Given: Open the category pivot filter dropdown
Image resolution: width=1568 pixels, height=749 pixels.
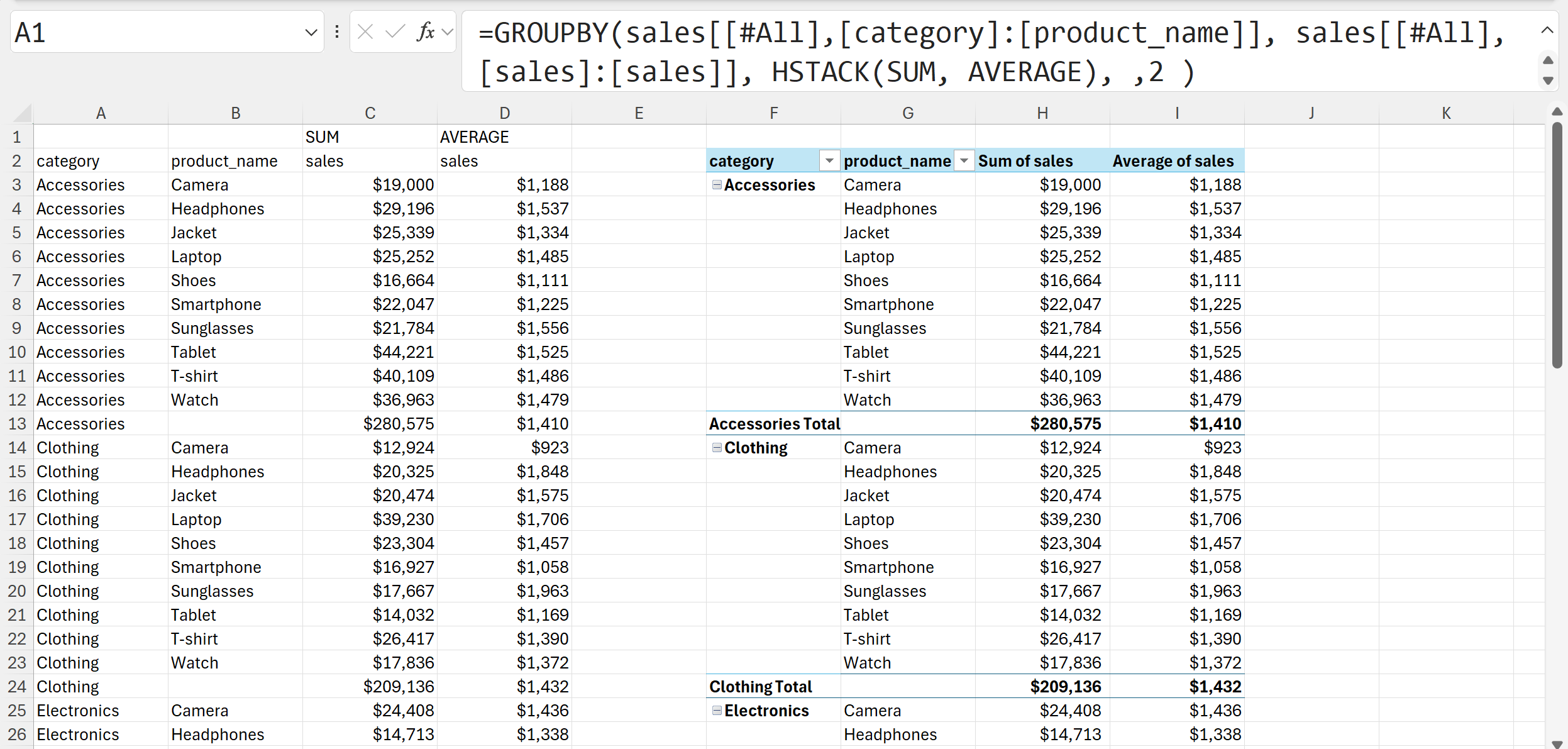Looking at the screenshot, I should [x=829, y=161].
